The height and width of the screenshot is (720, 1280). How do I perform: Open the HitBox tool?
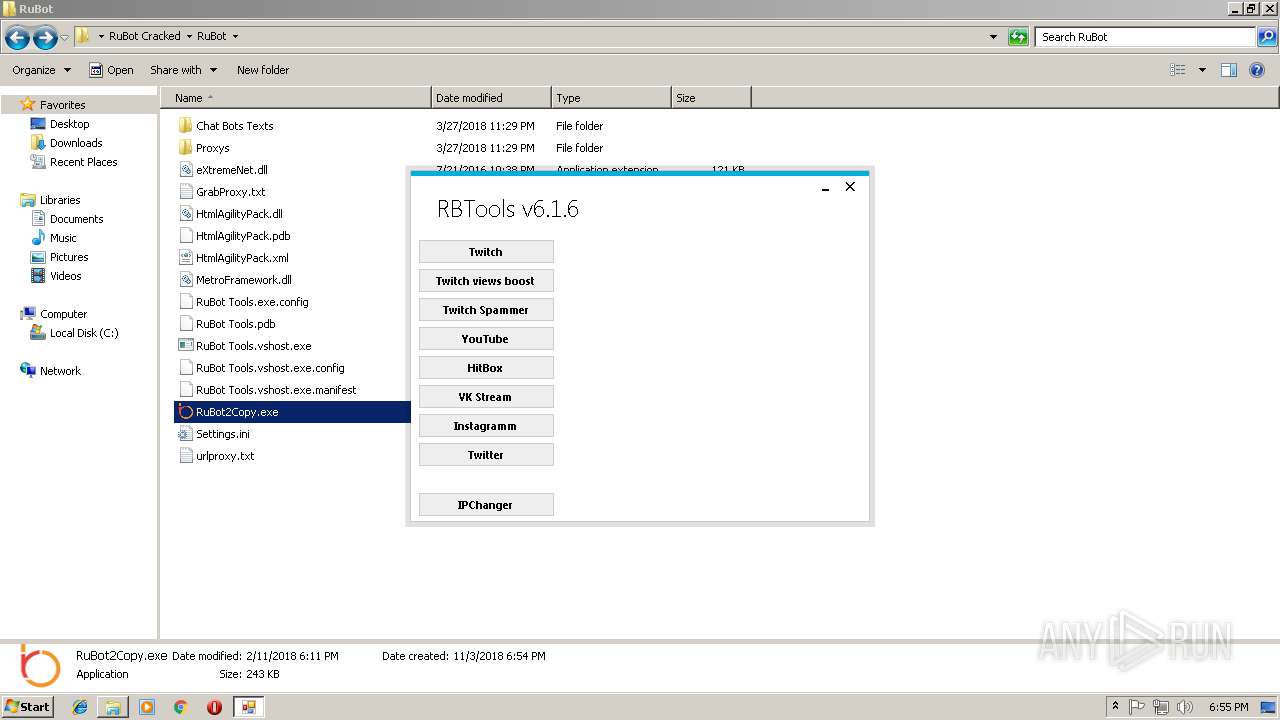(485, 368)
